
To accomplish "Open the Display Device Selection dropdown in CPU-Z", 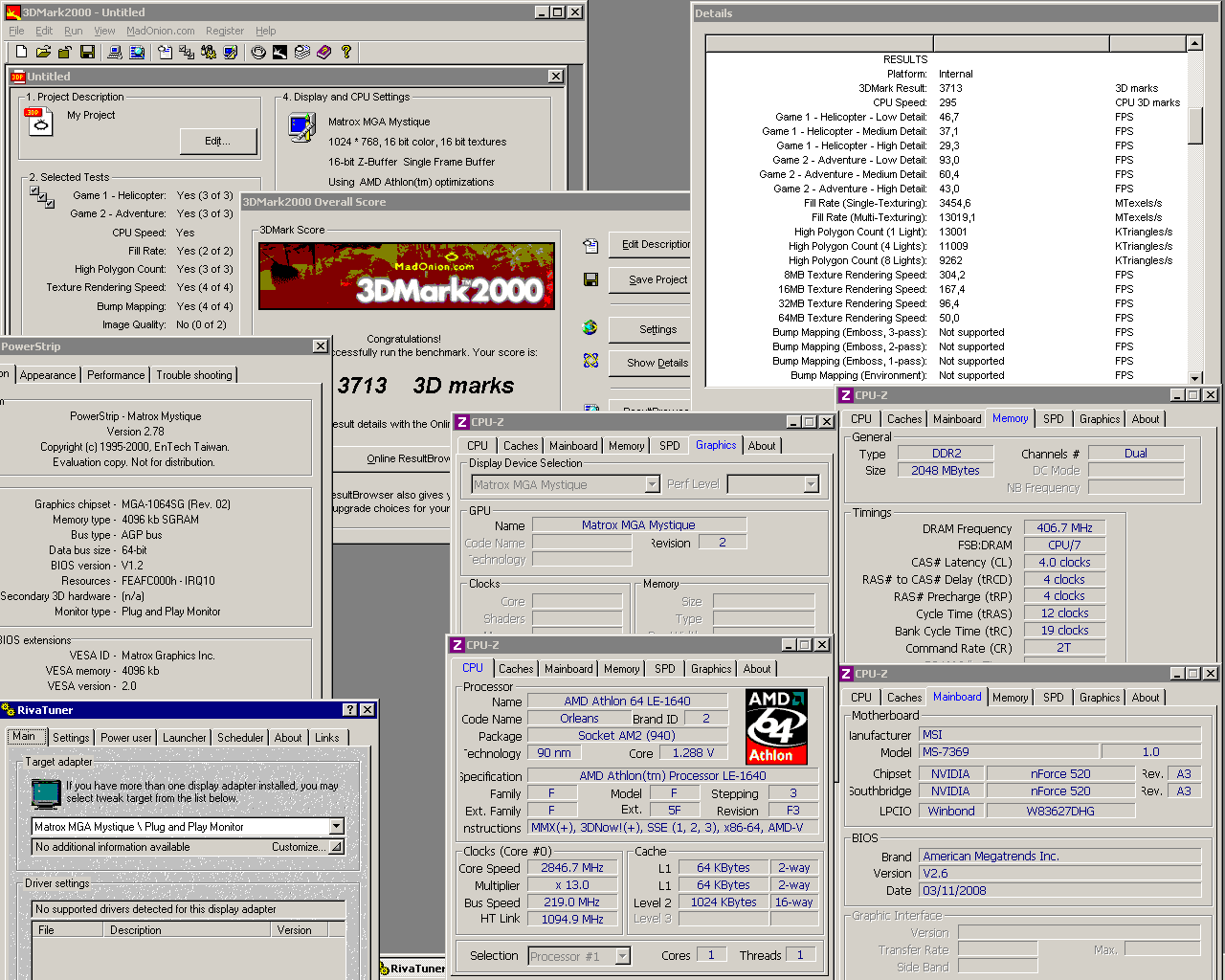I will [652, 484].
